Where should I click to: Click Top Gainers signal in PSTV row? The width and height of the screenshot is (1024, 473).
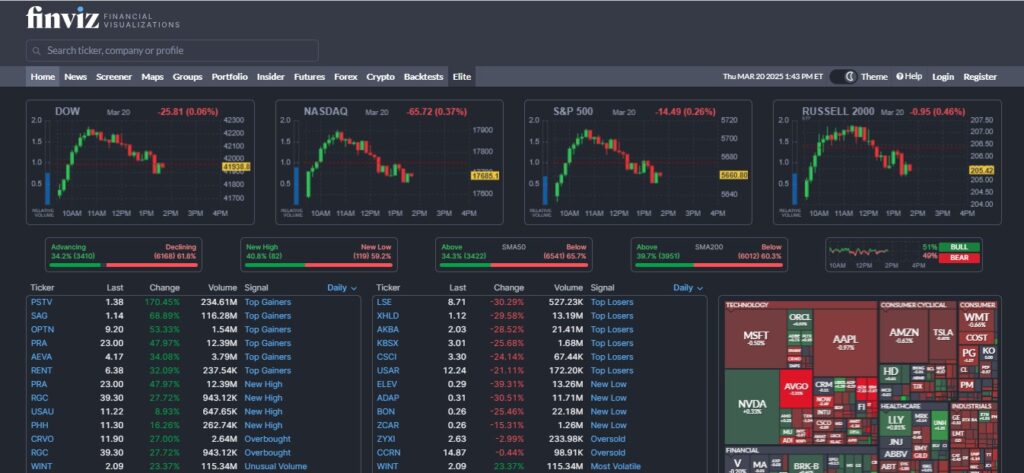[268, 302]
